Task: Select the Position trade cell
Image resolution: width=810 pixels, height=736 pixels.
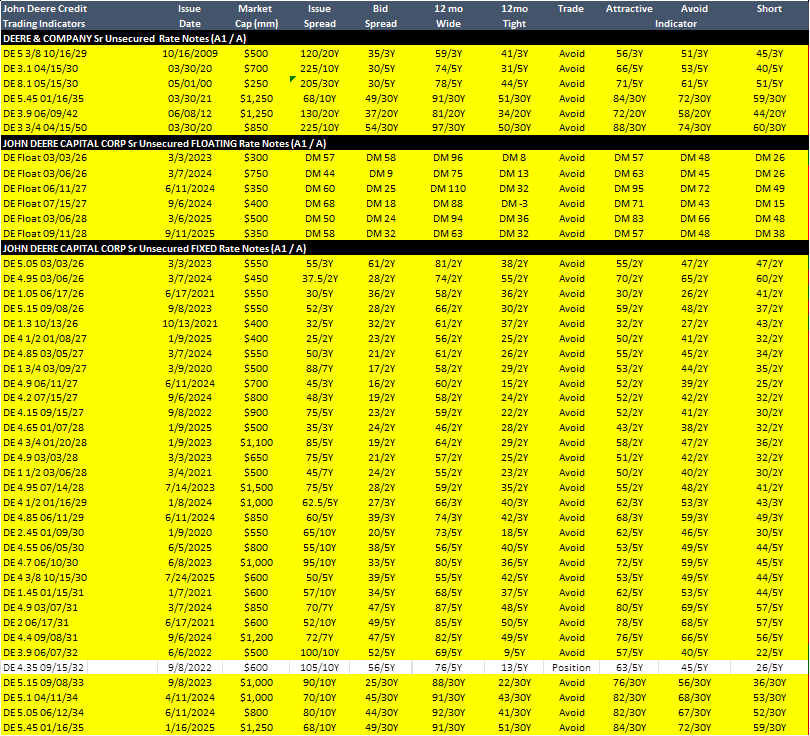Action: (x=571, y=667)
